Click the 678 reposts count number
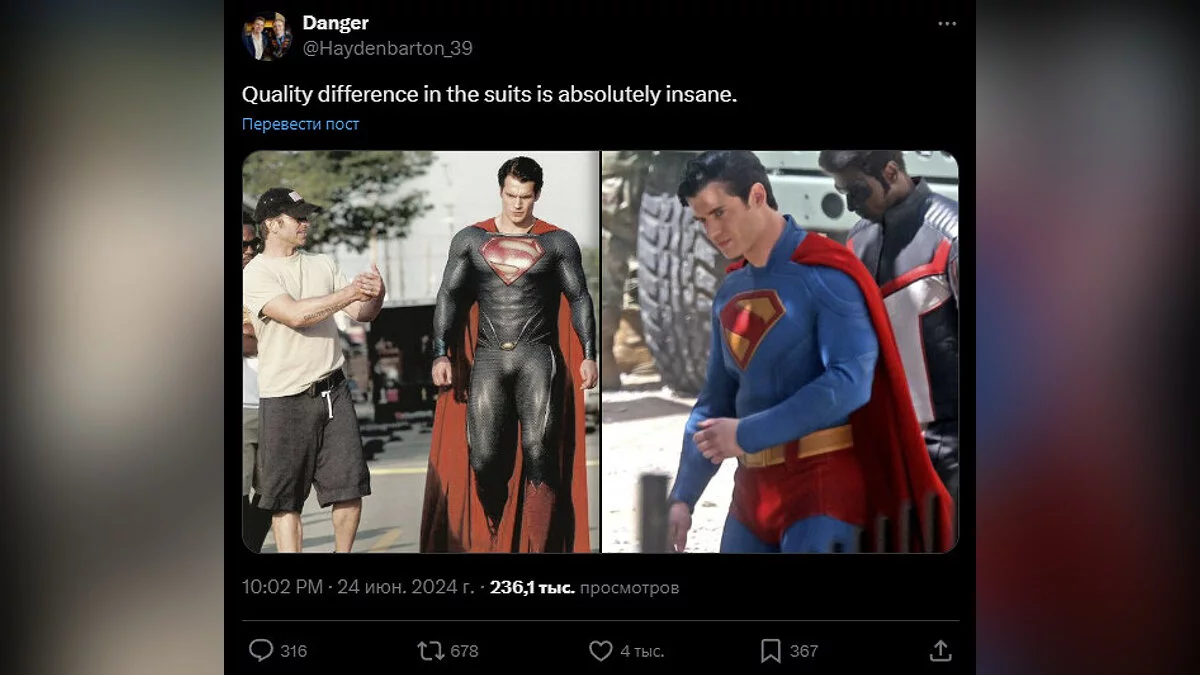Viewport: 1200px width, 675px height. 464,651
